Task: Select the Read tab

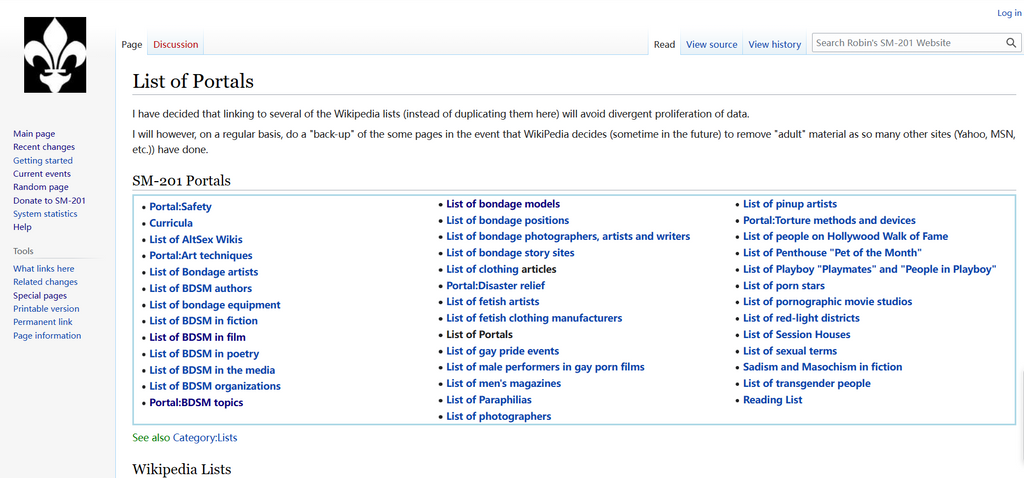Action: [x=664, y=44]
